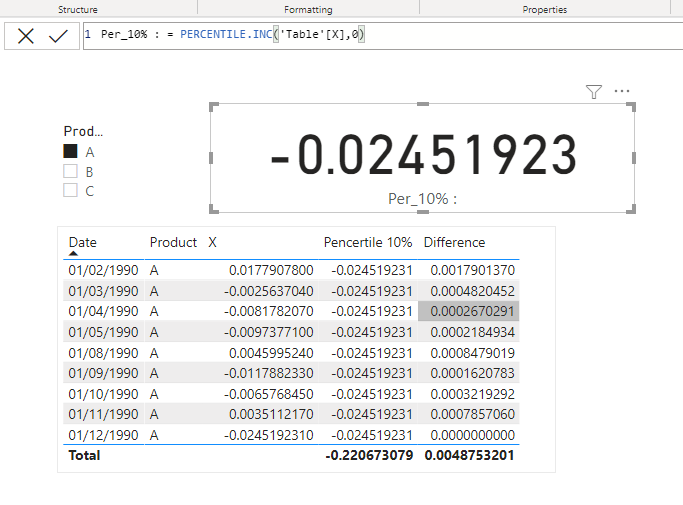Click the Prod... slicer title
The height and width of the screenshot is (505, 683).
(x=83, y=131)
